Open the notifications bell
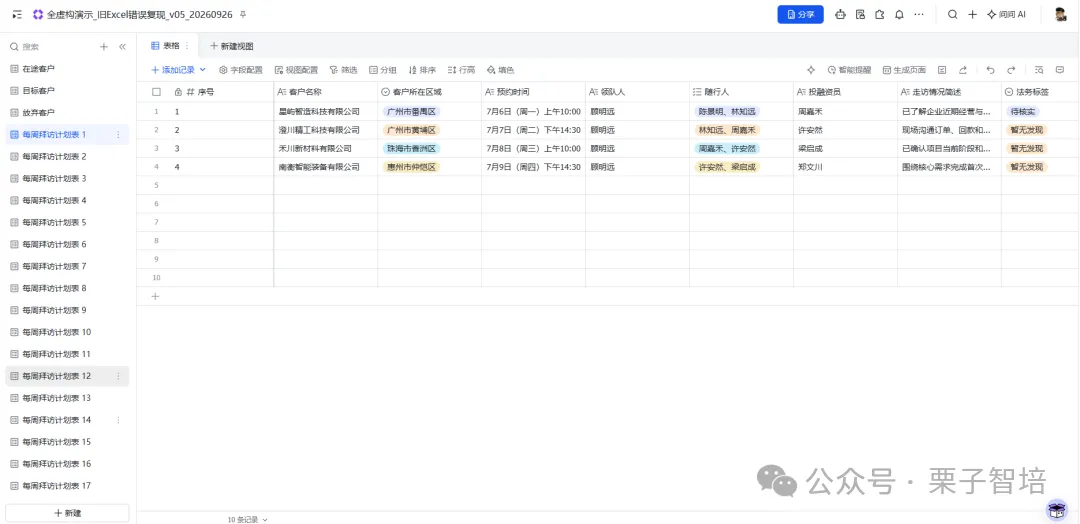The width and height of the screenshot is (1080, 524). pos(899,14)
